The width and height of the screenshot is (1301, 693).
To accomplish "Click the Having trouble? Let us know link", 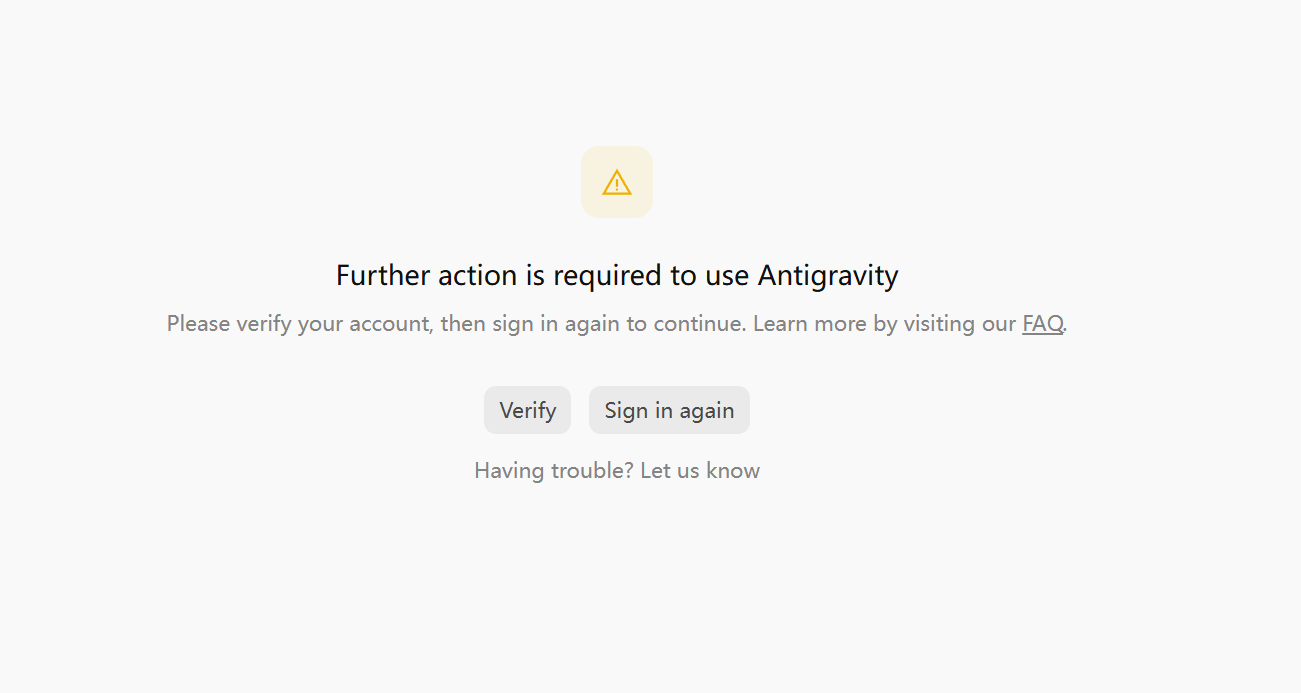I will tap(617, 470).
